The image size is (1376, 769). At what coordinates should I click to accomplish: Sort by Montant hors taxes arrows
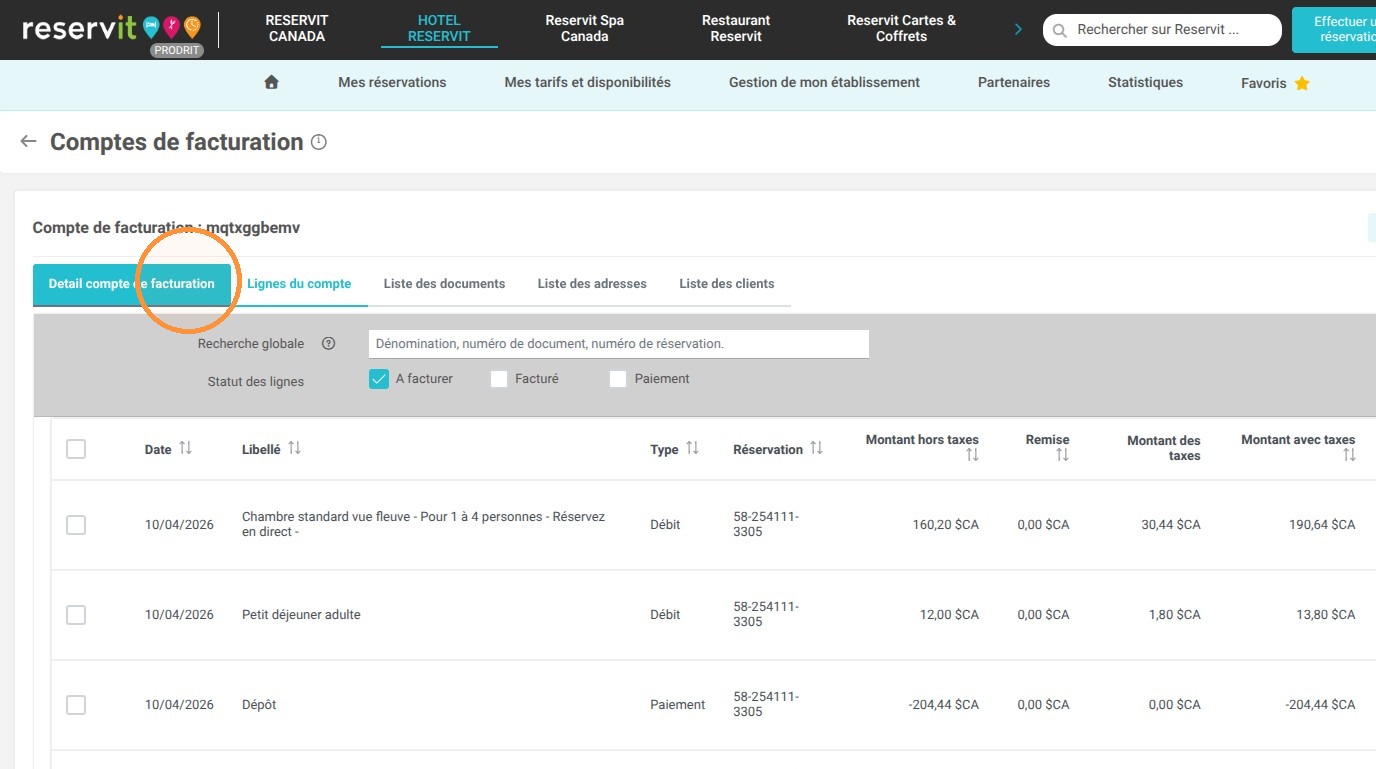[972, 456]
